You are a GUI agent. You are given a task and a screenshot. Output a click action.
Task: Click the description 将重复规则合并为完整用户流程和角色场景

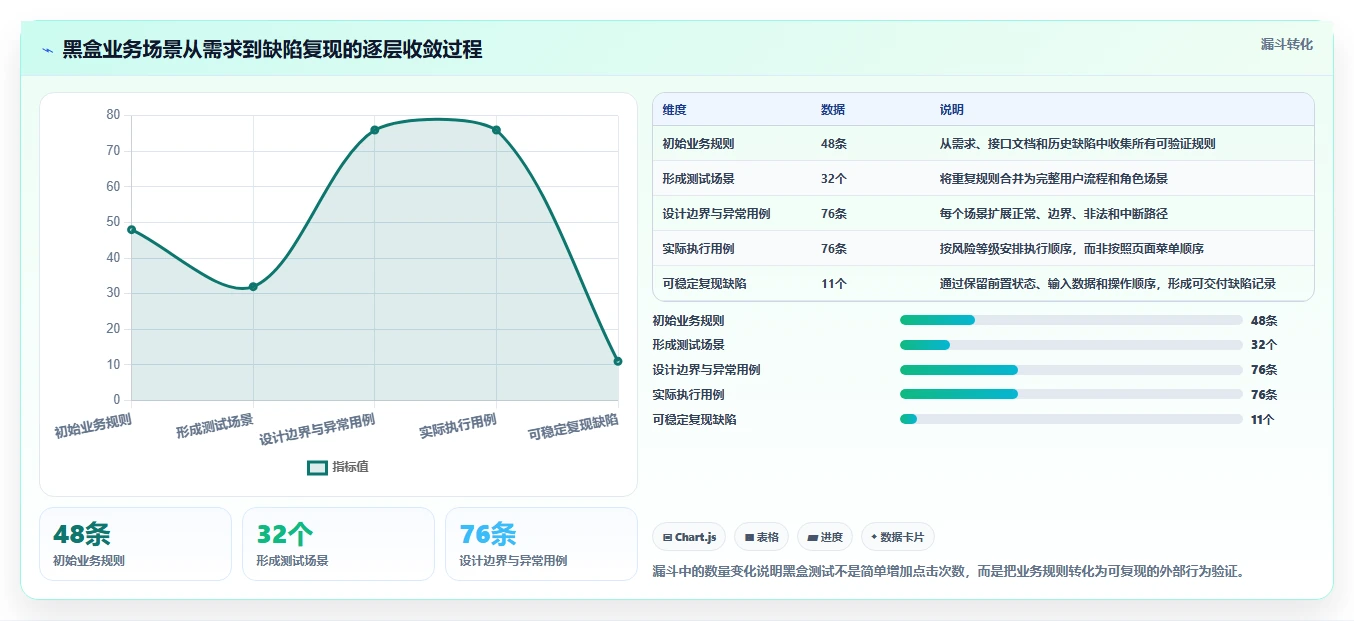tap(1054, 179)
